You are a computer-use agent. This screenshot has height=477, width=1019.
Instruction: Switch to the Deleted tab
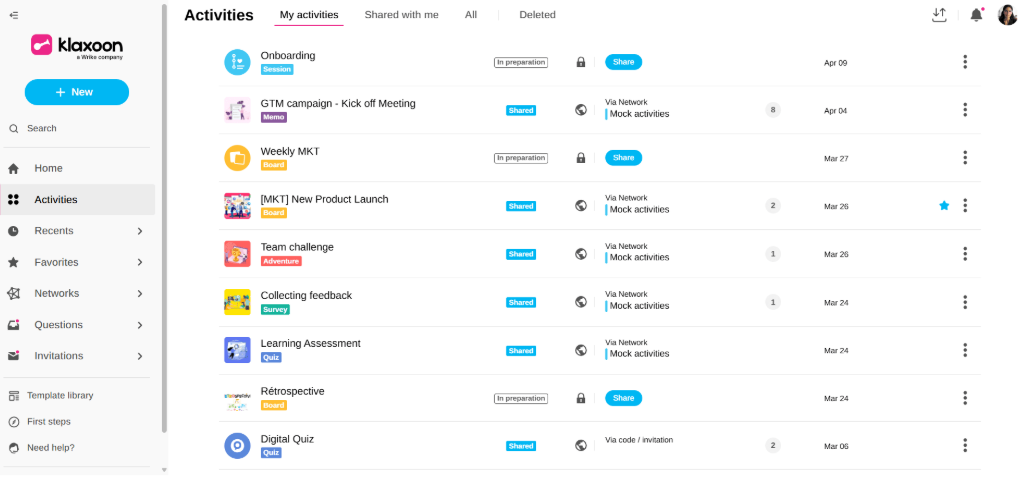coord(537,15)
